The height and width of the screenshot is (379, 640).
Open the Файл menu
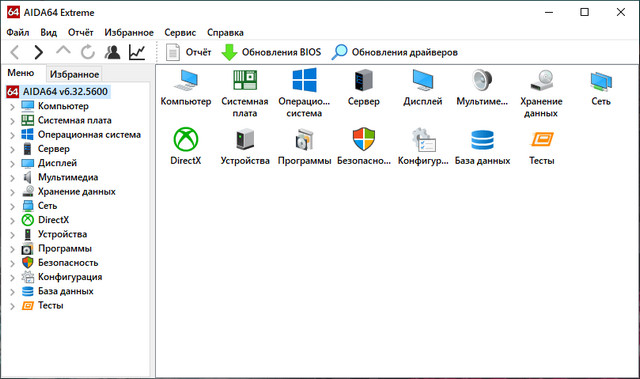18,33
